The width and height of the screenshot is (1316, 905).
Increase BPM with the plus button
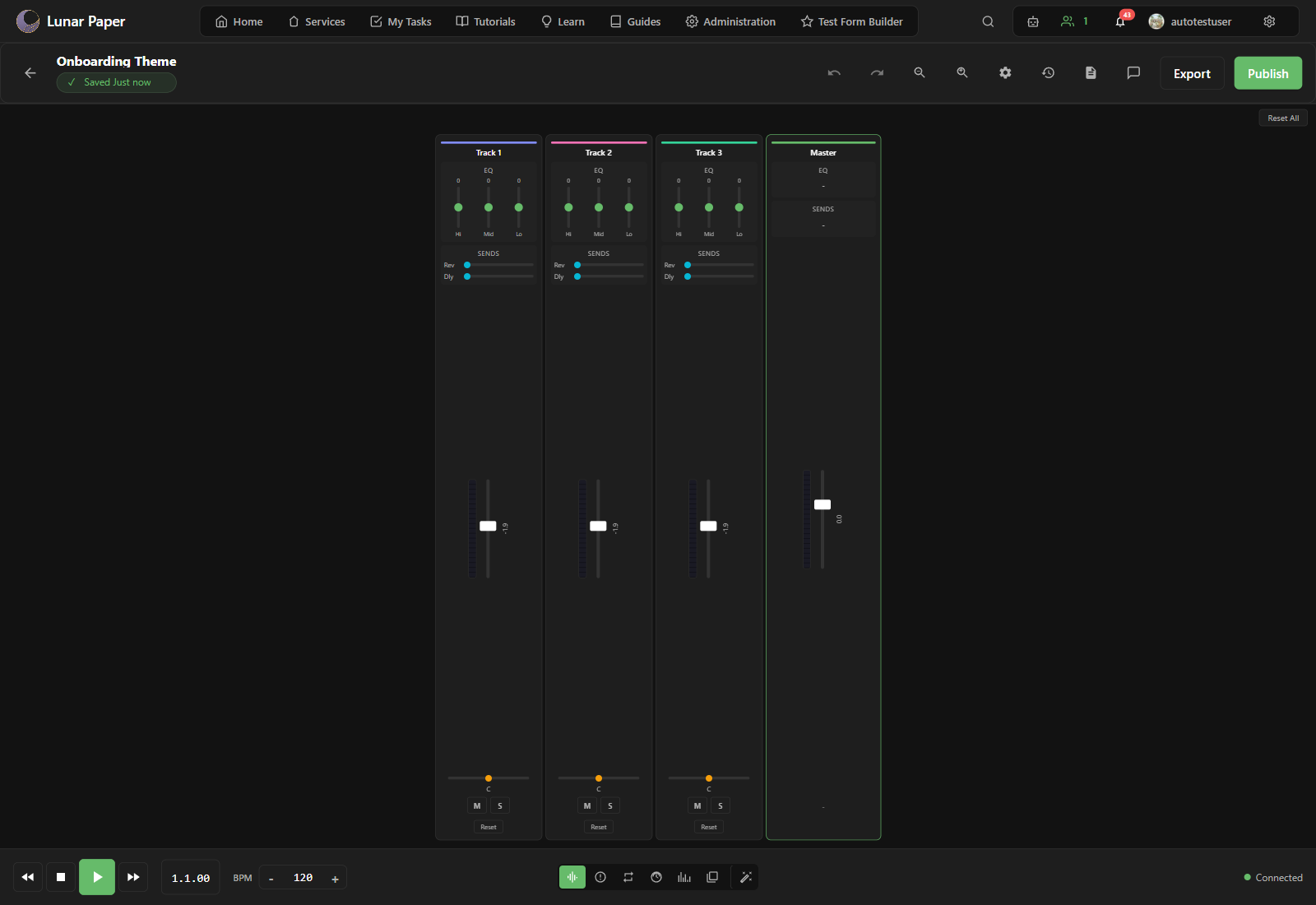click(x=335, y=879)
